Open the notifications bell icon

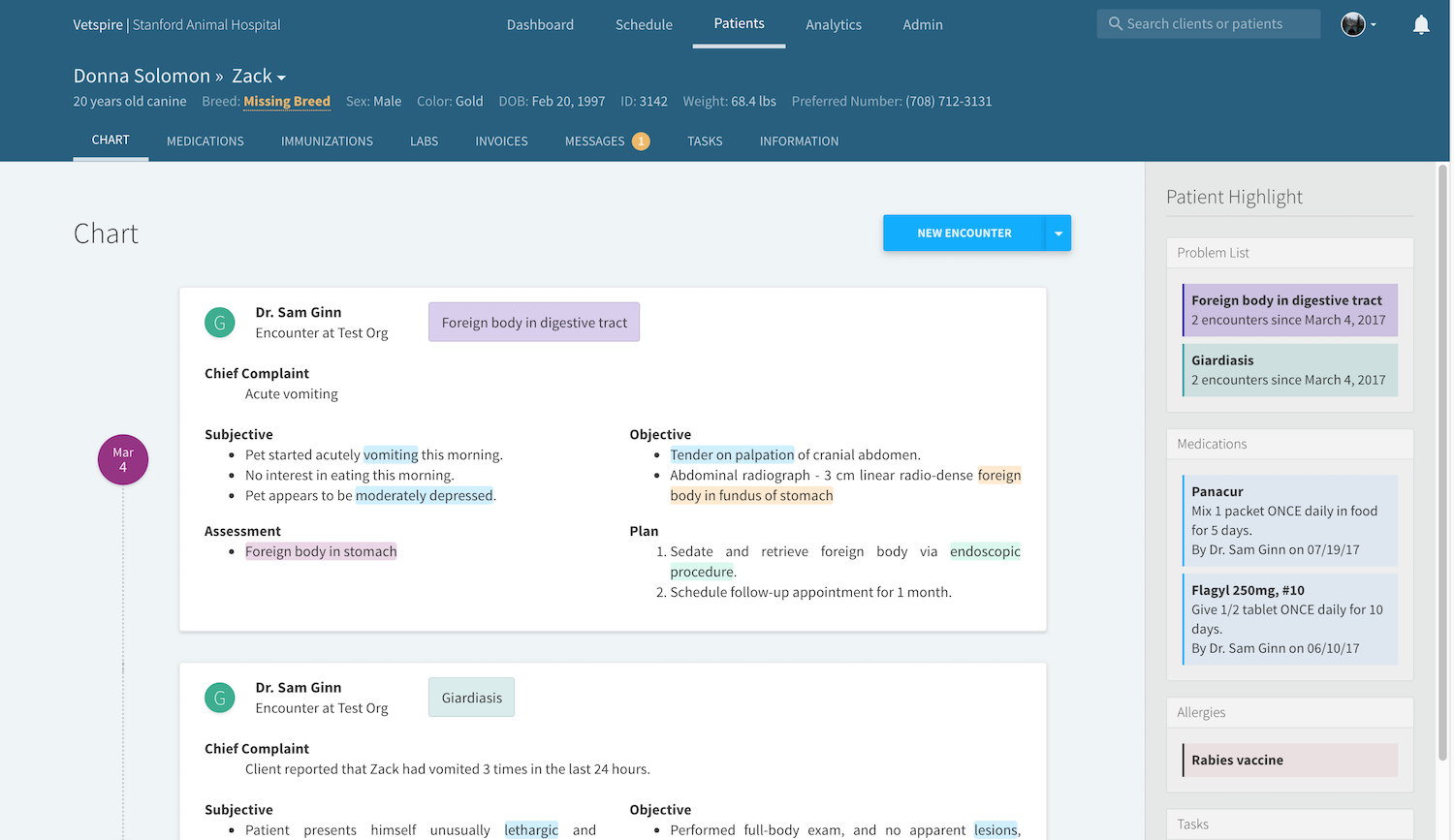[x=1421, y=24]
